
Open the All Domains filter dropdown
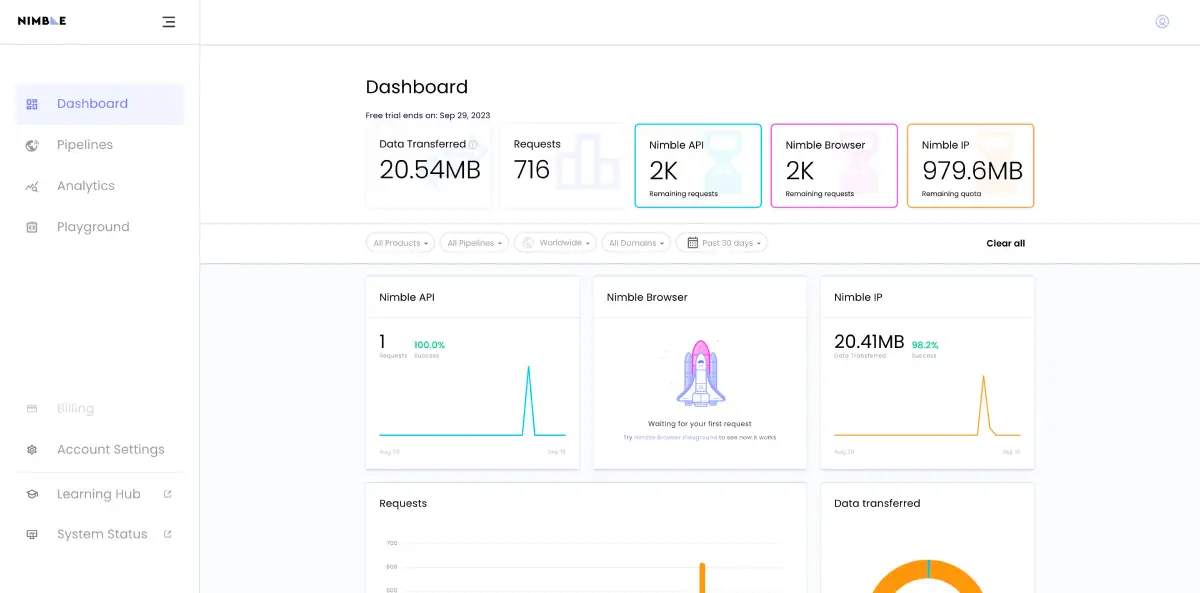point(636,243)
